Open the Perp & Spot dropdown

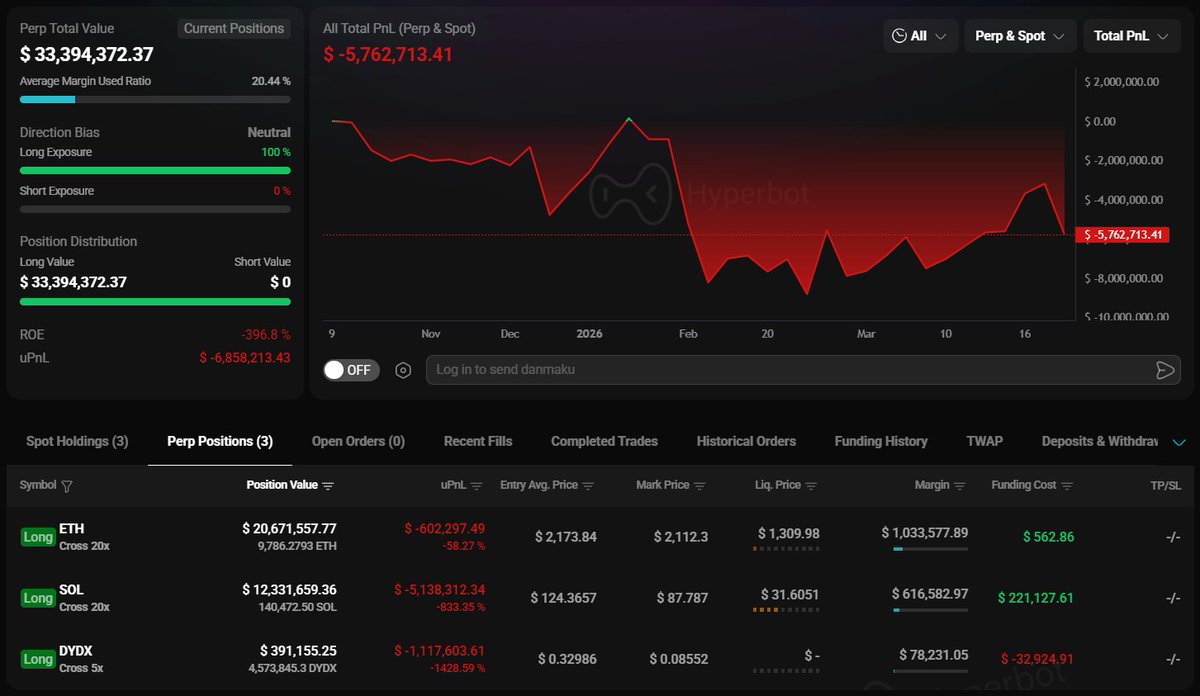click(1020, 36)
